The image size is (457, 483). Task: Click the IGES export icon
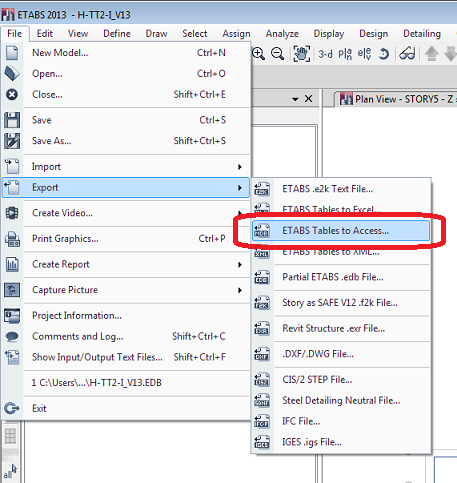pyautogui.click(x=262, y=442)
